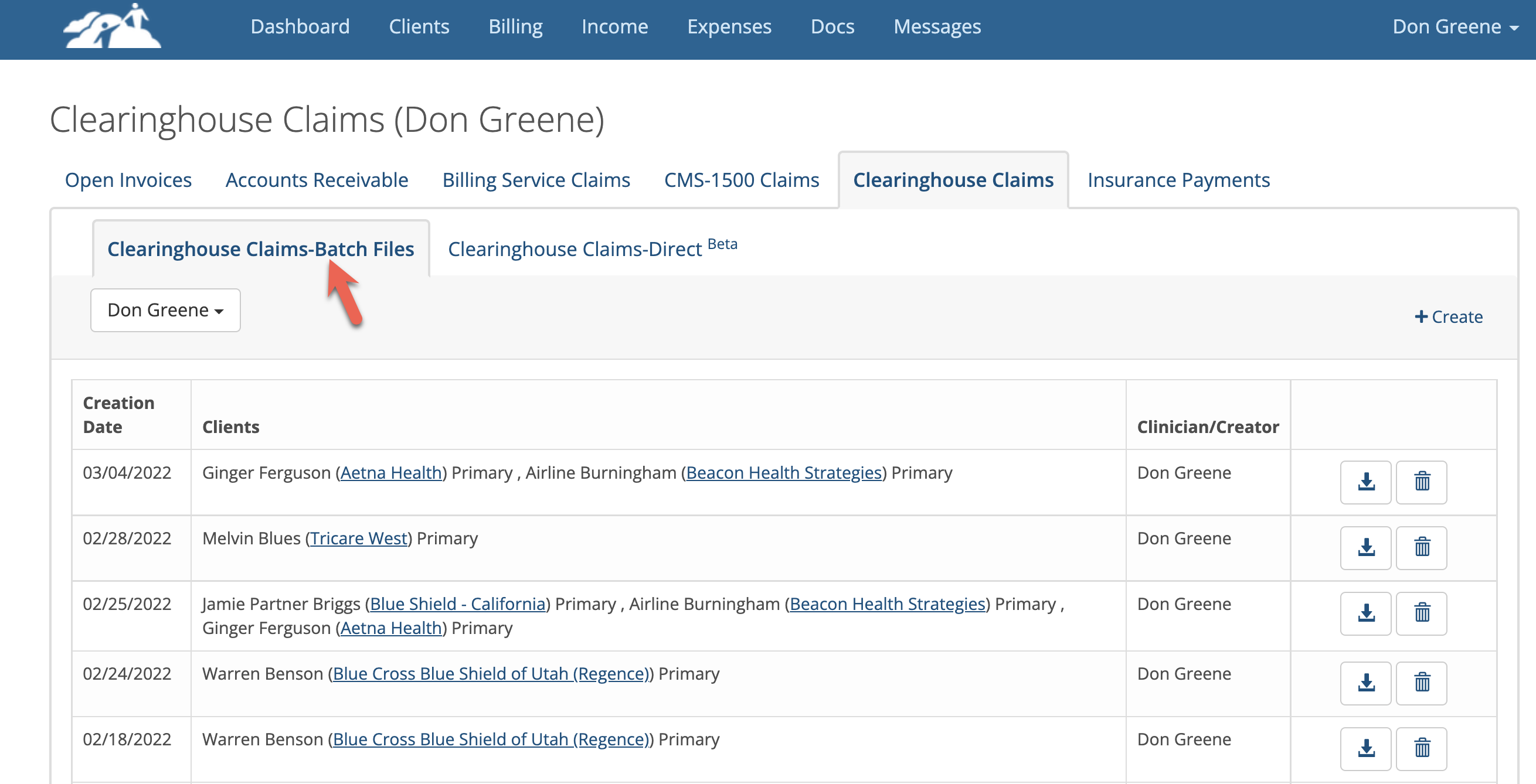Click the Create button

(1449, 316)
